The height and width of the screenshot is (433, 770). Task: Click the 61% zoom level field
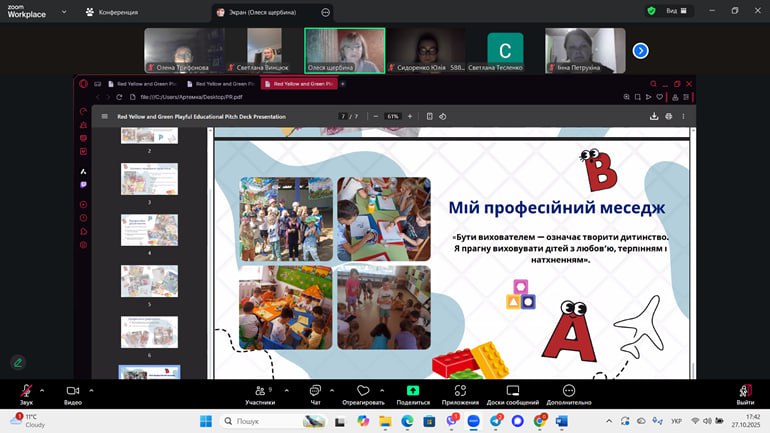coord(392,116)
